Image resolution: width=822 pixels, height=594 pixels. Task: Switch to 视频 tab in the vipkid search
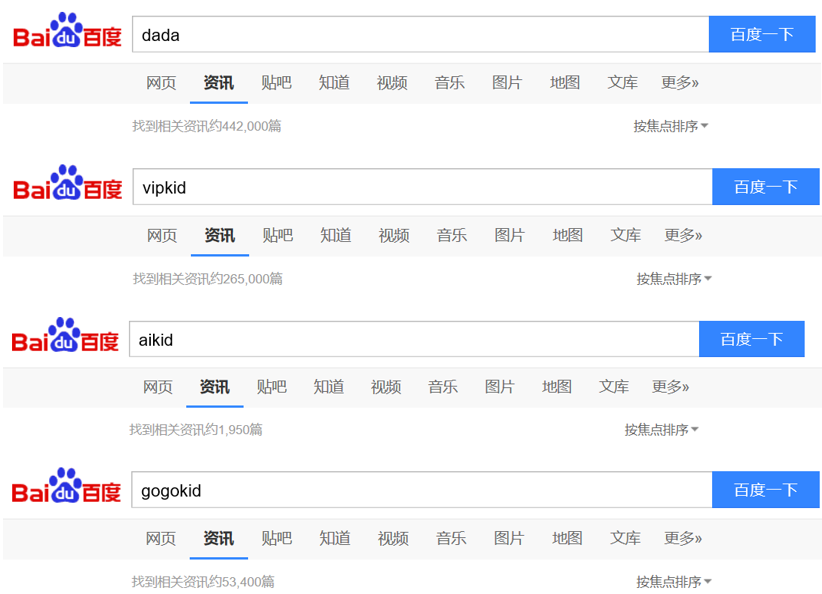394,235
